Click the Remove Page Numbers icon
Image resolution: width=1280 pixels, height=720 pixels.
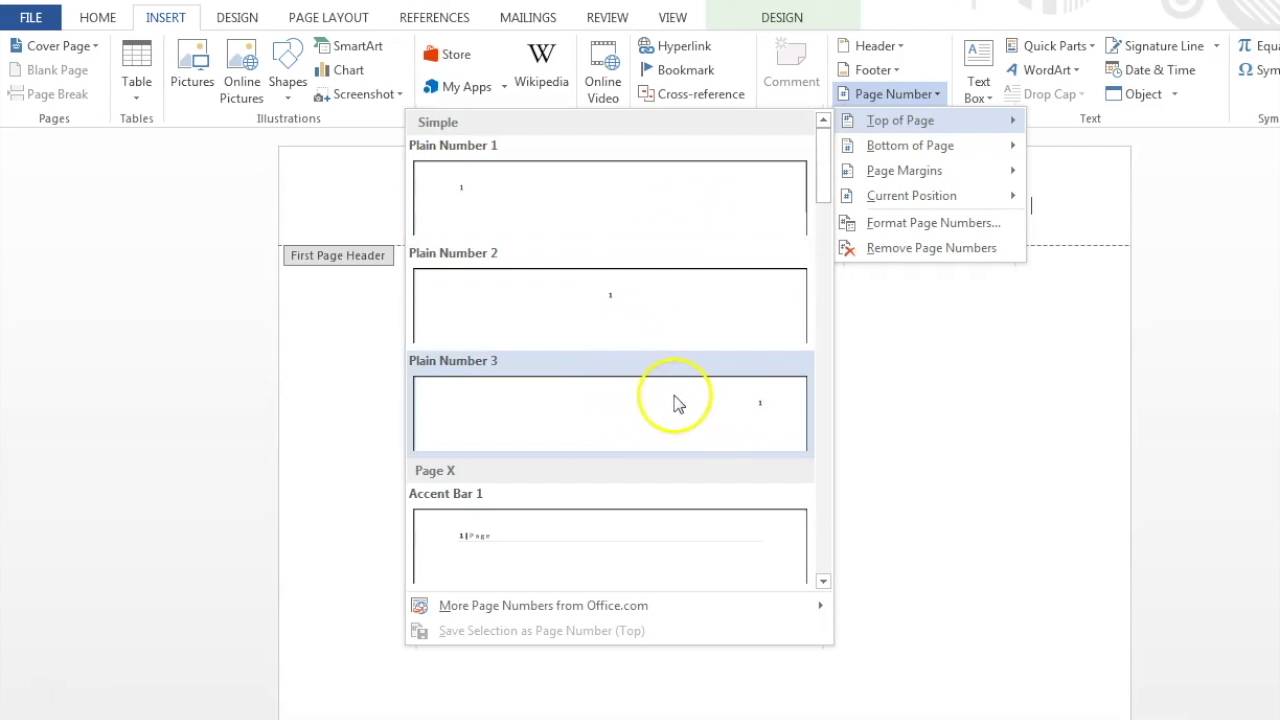click(x=848, y=248)
